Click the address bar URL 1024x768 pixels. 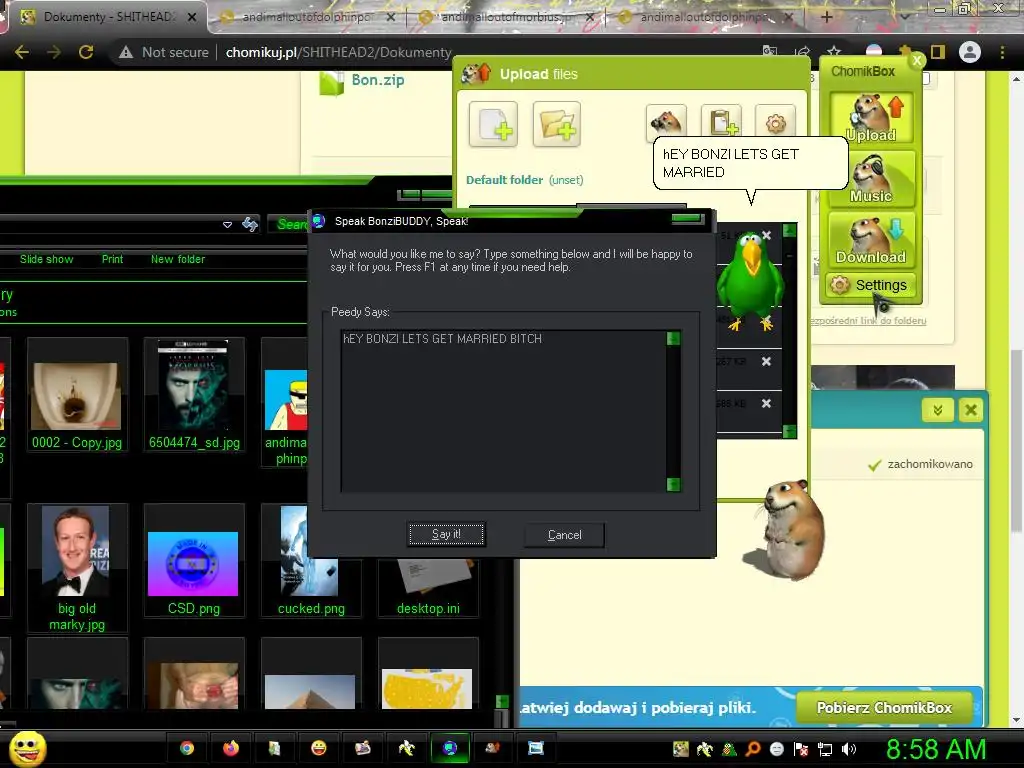tap(338, 52)
